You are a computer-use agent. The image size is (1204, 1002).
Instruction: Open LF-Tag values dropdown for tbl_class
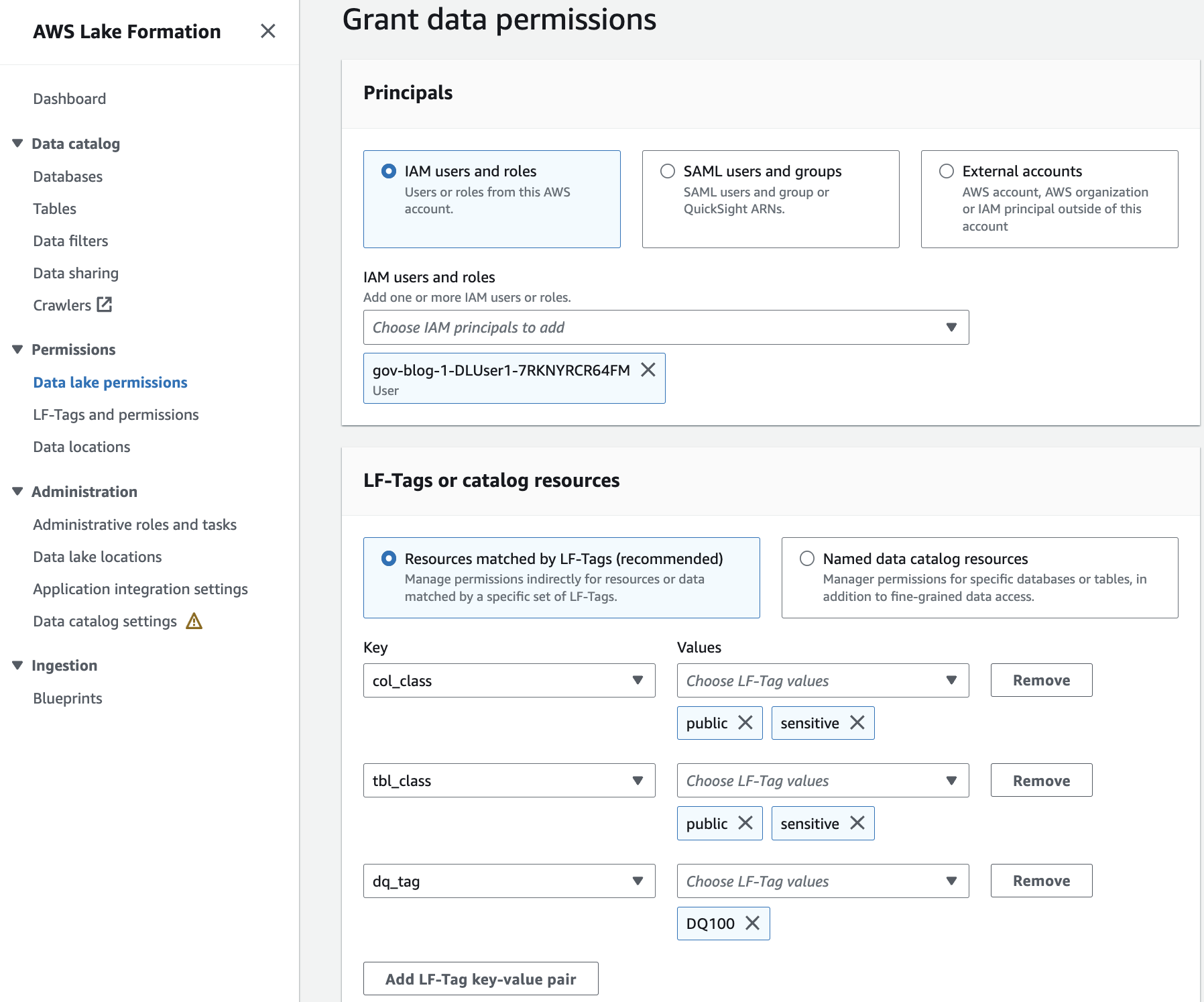[x=823, y=781]
